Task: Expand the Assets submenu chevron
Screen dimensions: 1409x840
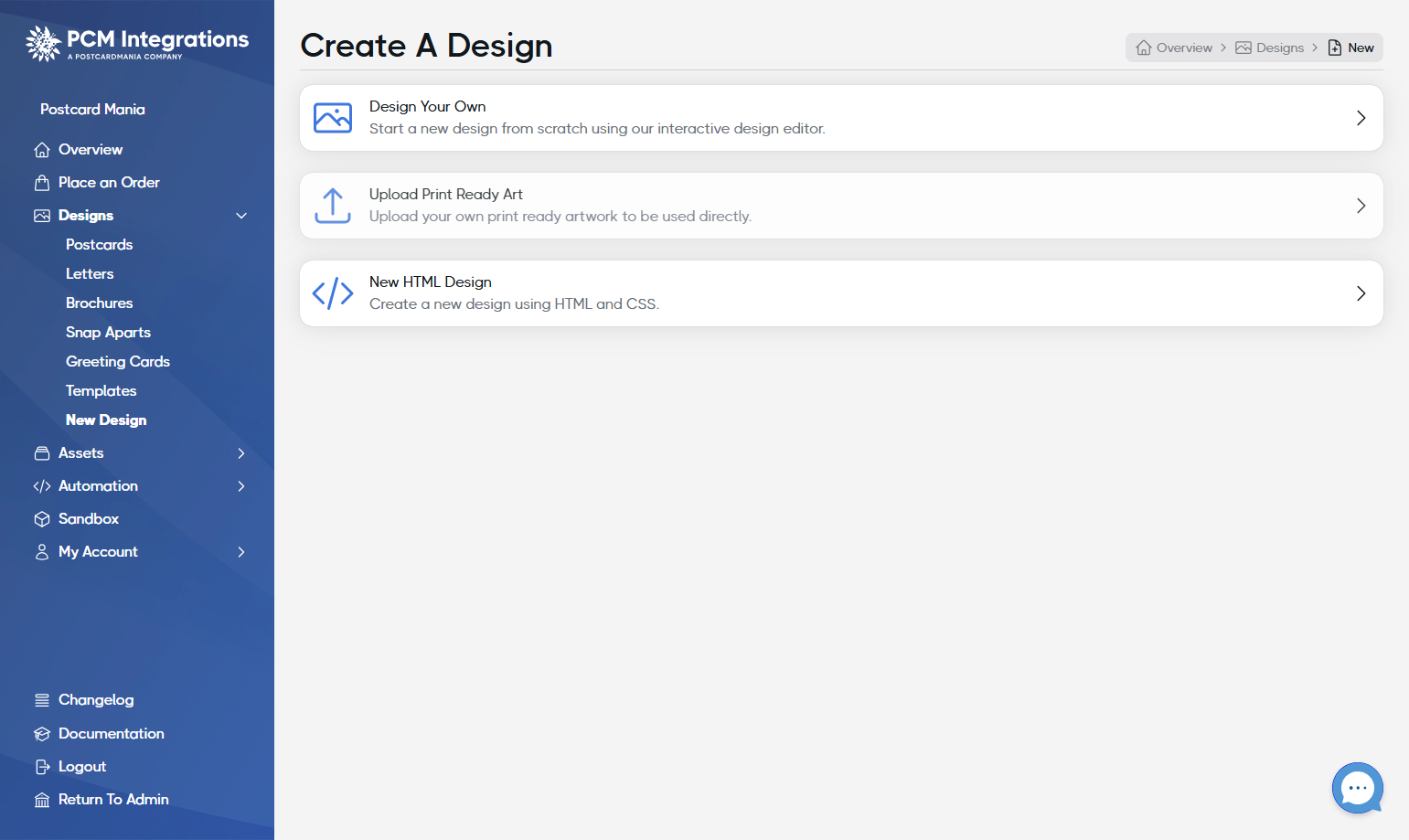Action: (x=241, y=453)
